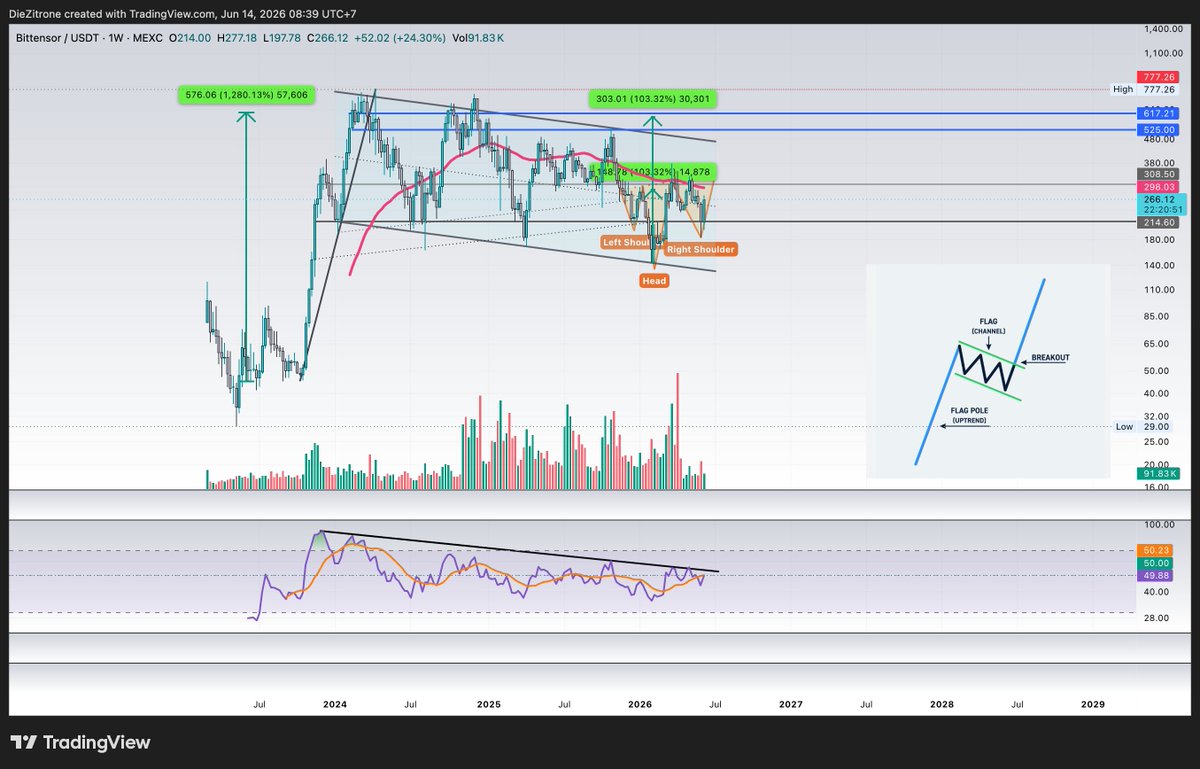Click the 2026 time axis label
The image size is (1200, 769).
(x=640, y=704)
